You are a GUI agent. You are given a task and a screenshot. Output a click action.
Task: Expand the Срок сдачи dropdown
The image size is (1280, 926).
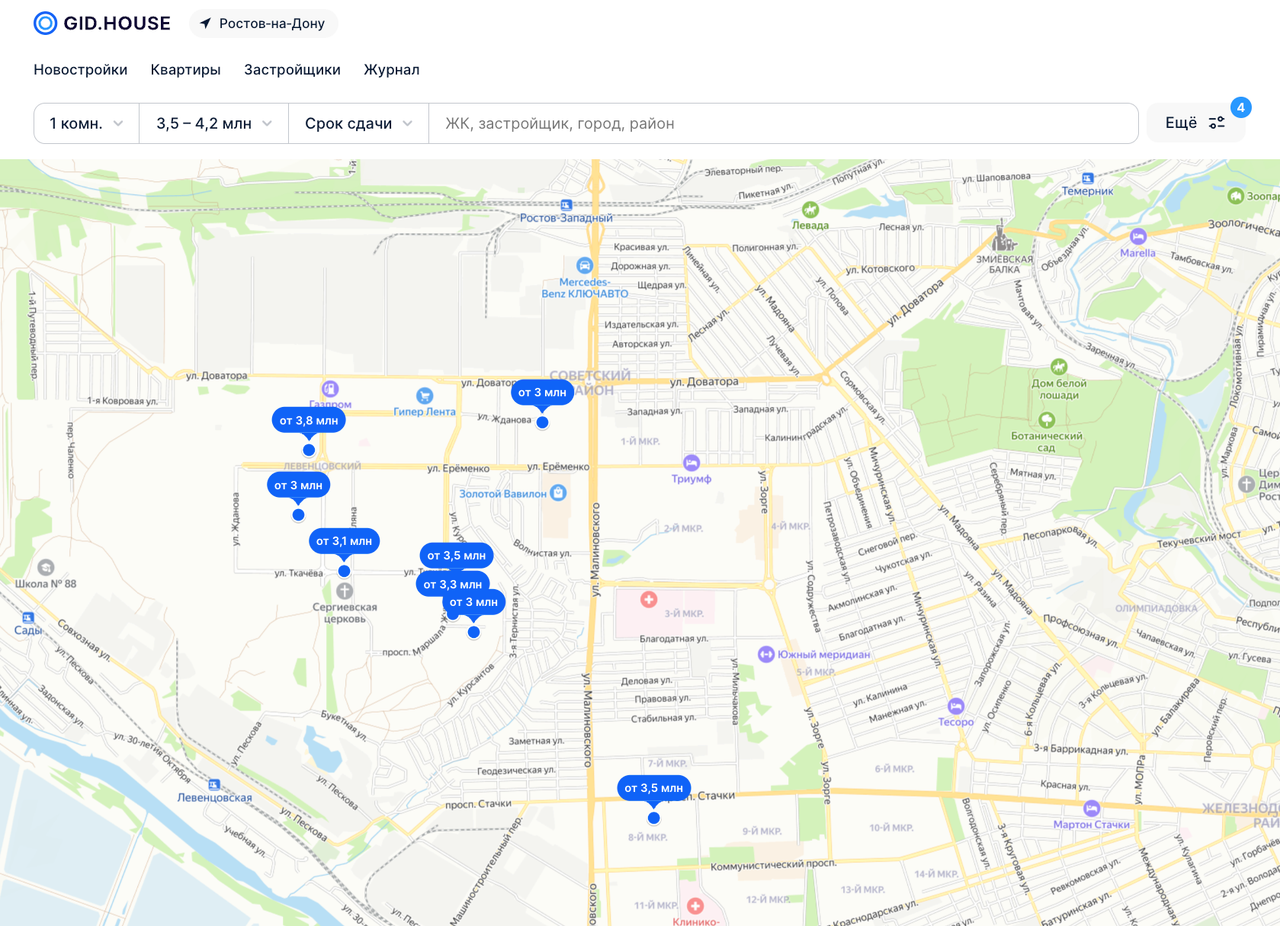pyautogui.click(x=359, y=123)
